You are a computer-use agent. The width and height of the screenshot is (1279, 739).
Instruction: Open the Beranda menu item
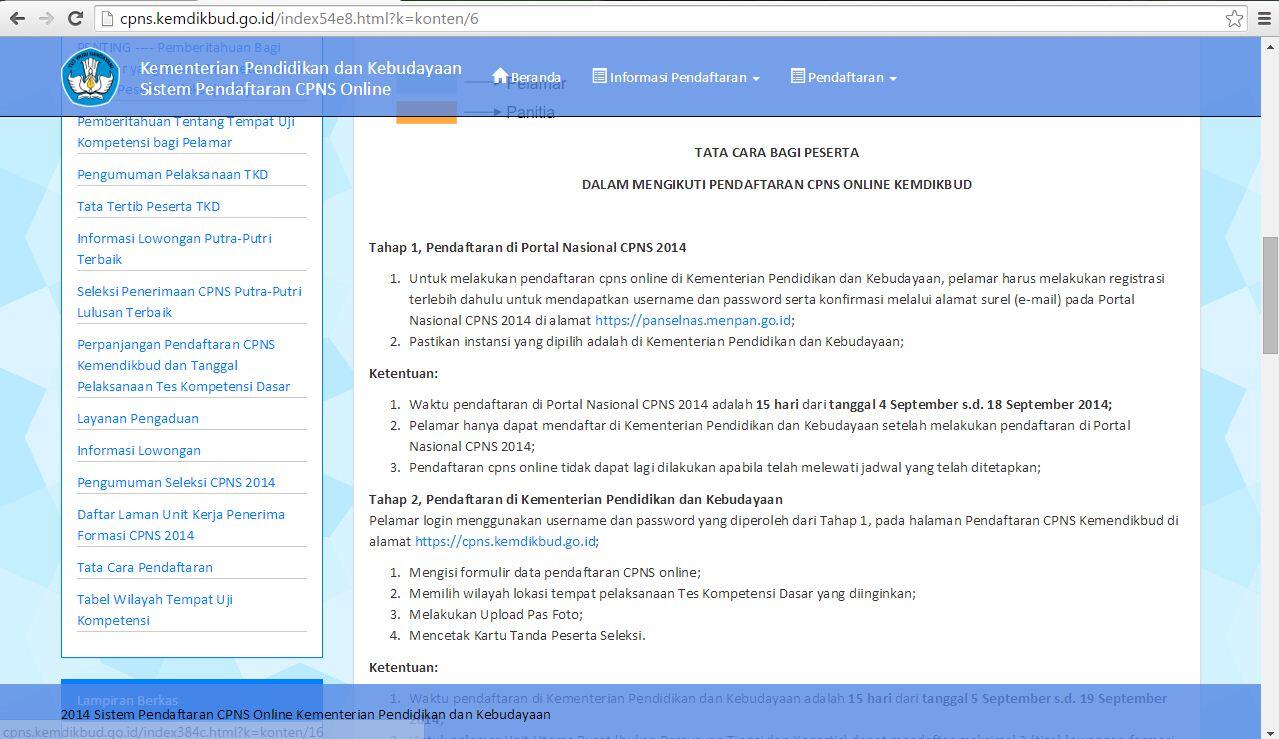526,77
